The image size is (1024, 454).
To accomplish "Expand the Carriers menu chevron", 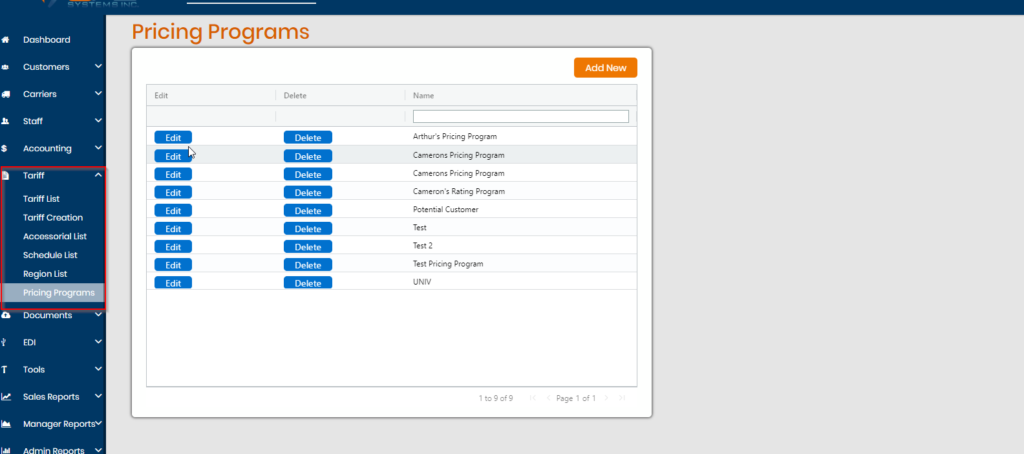I will click(x=98, y=94).
